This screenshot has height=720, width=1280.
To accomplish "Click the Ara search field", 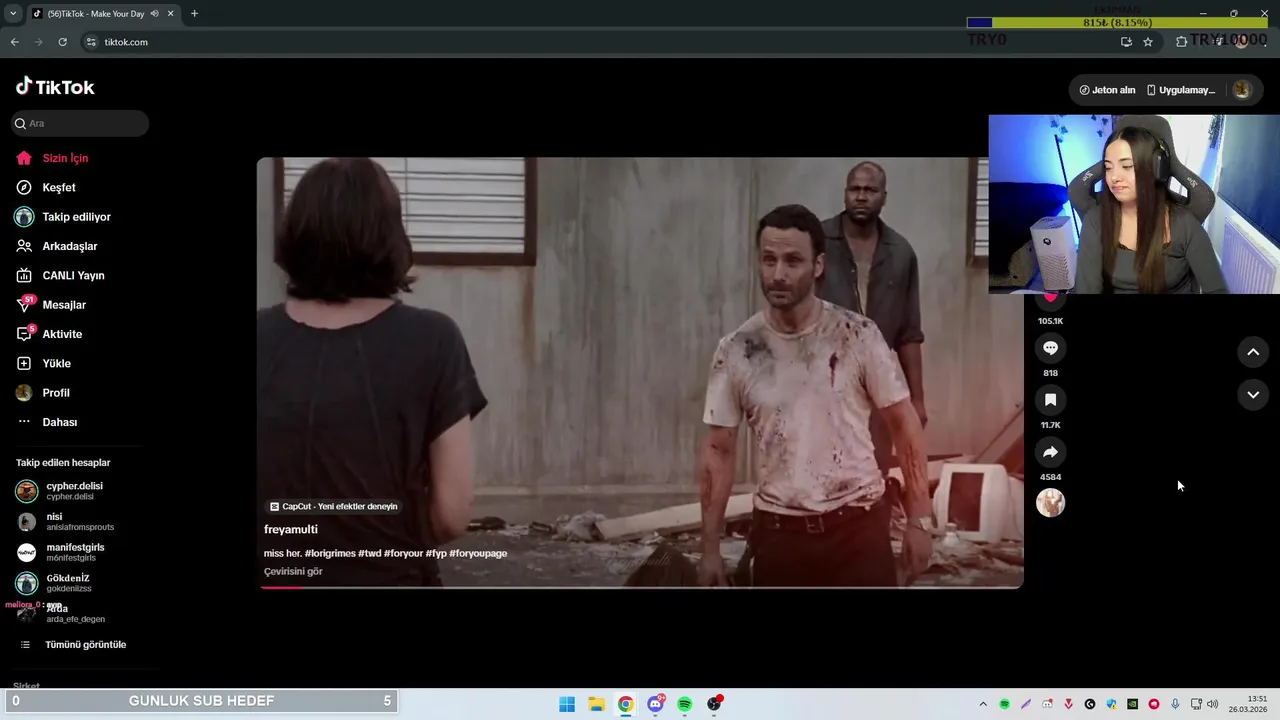I will point(80,123).
